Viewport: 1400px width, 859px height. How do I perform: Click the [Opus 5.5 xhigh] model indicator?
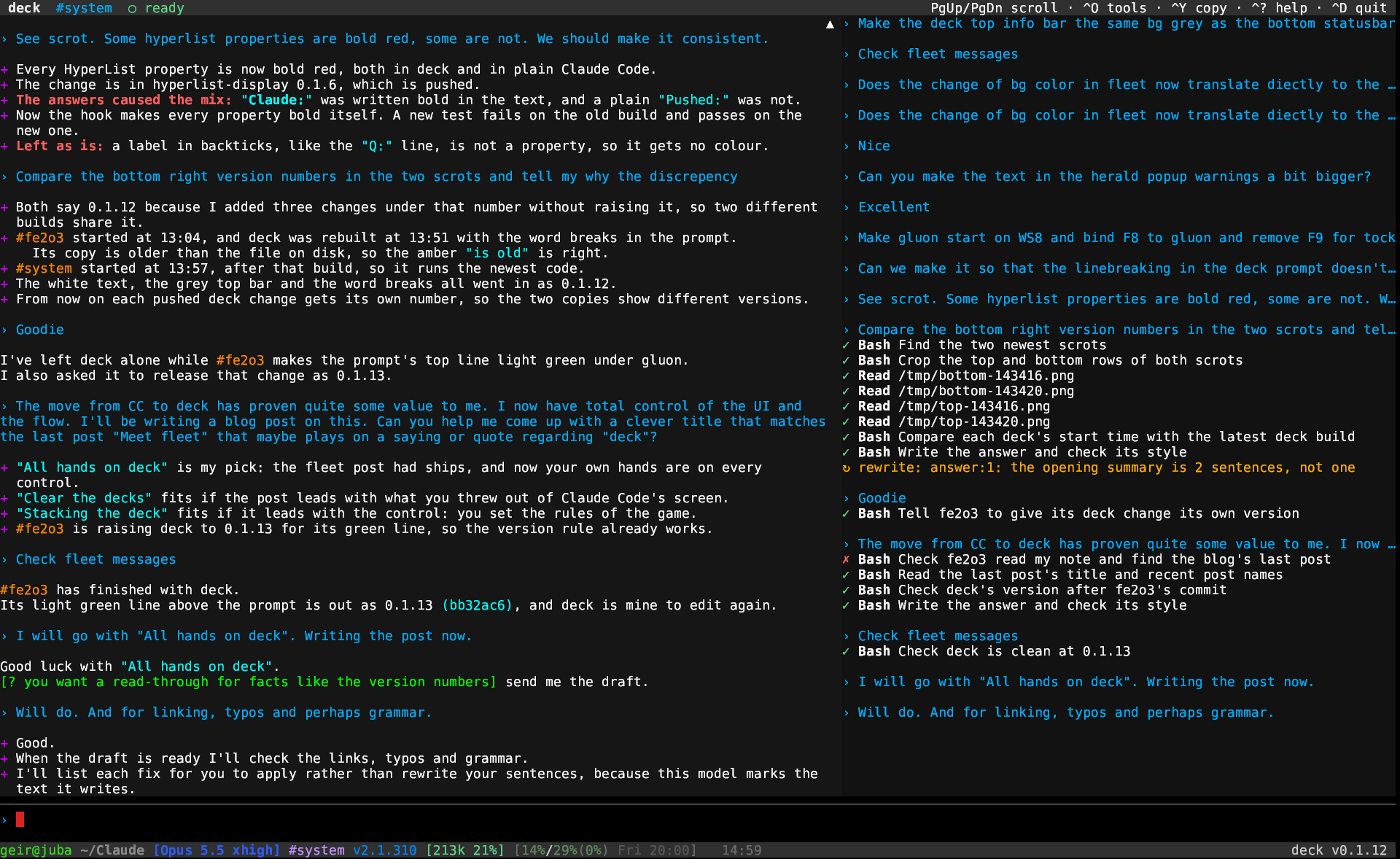coord(217,850)
